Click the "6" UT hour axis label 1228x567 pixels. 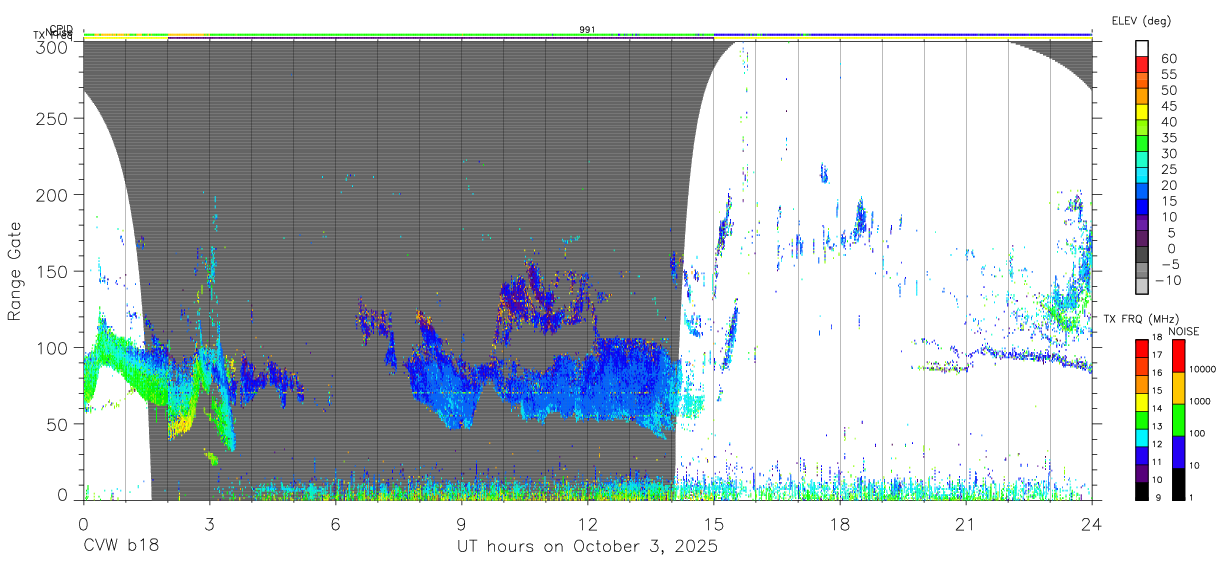pyautogui.click(x=336, y=525)
